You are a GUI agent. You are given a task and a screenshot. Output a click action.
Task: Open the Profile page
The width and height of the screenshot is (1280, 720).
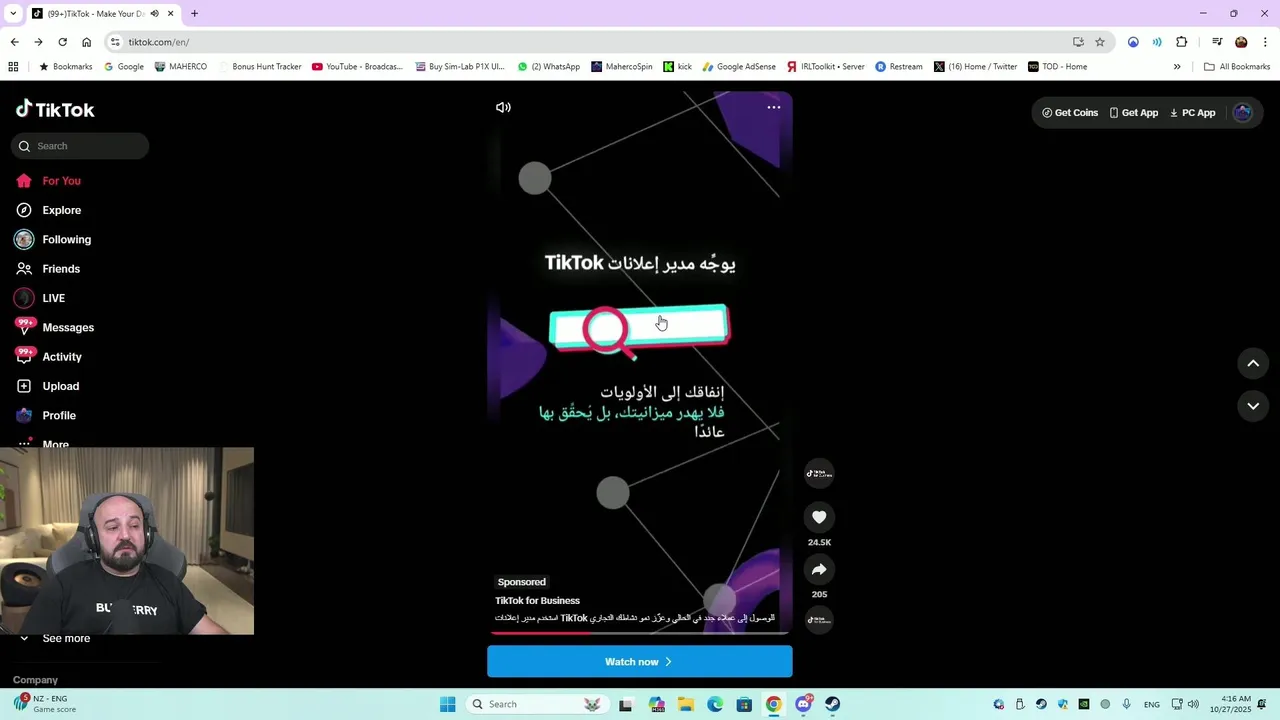59,415
